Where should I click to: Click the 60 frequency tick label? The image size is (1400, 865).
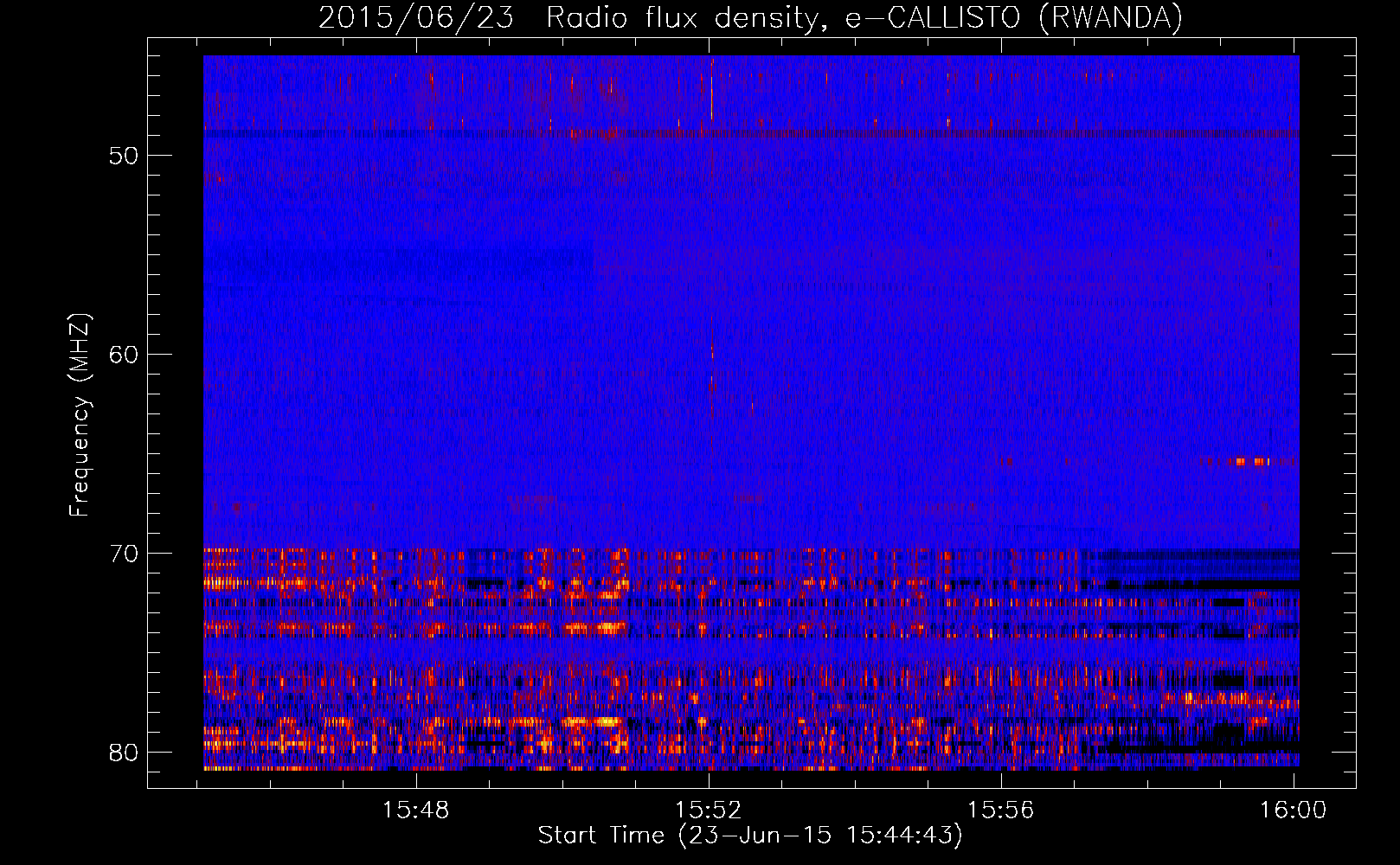pyautogui.click(x=124, y=354)
